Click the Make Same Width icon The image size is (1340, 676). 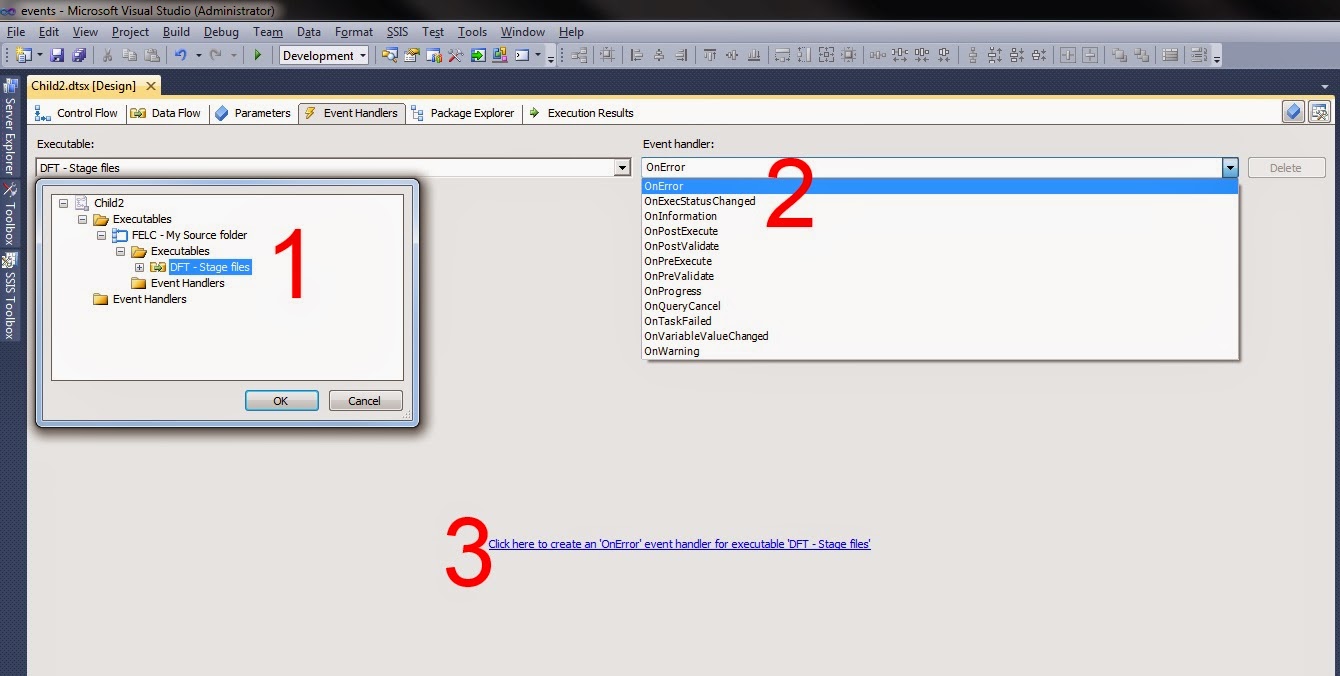[x=782, y=55]
